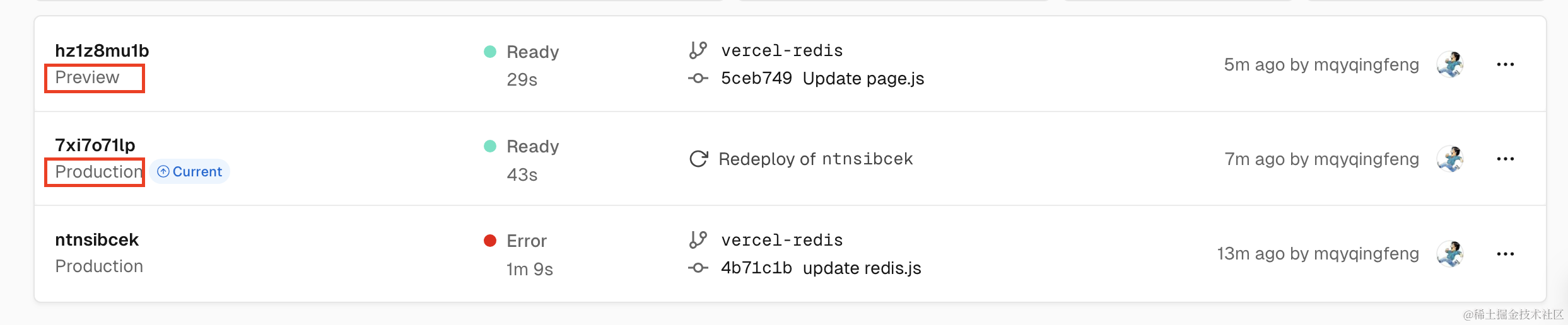Click the redeploy circular arrow icon
1568x325 pixels.
click(698, 159)
